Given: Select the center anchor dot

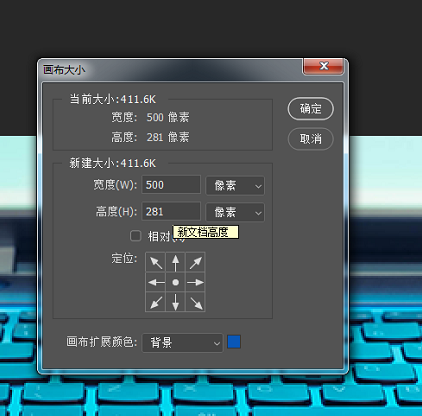Looking at the screenshot, I should pyautogui.click(x=175, y=283).
